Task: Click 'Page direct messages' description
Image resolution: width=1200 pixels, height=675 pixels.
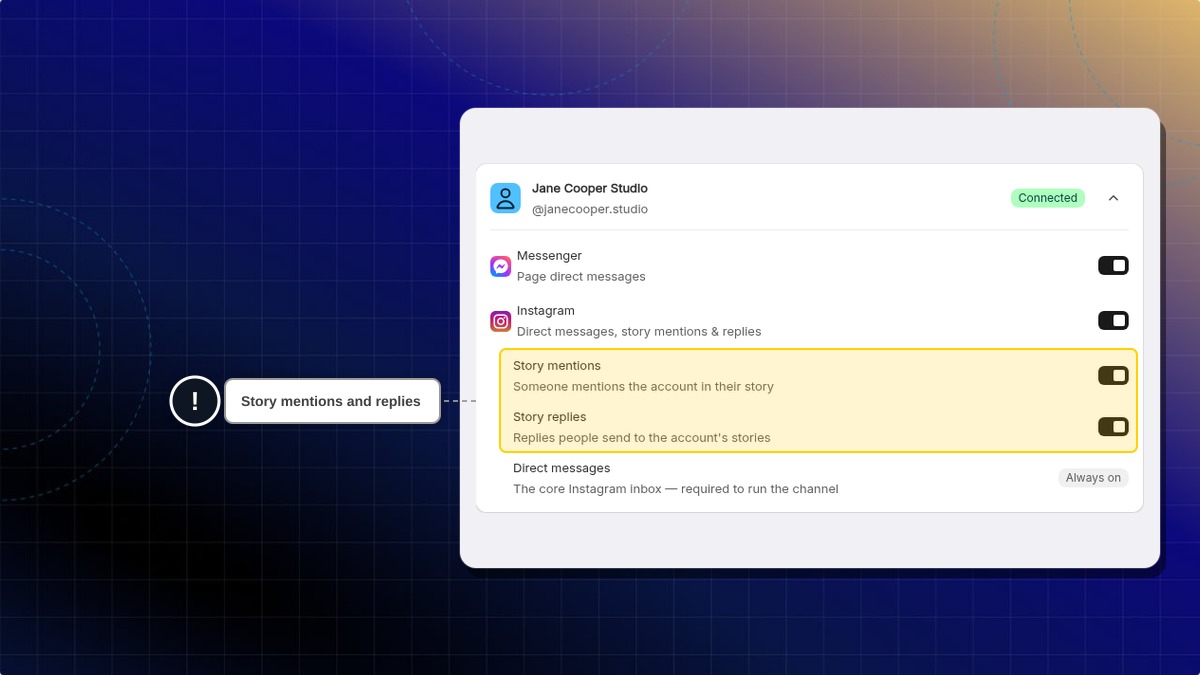Action: [x=581, y=276]
